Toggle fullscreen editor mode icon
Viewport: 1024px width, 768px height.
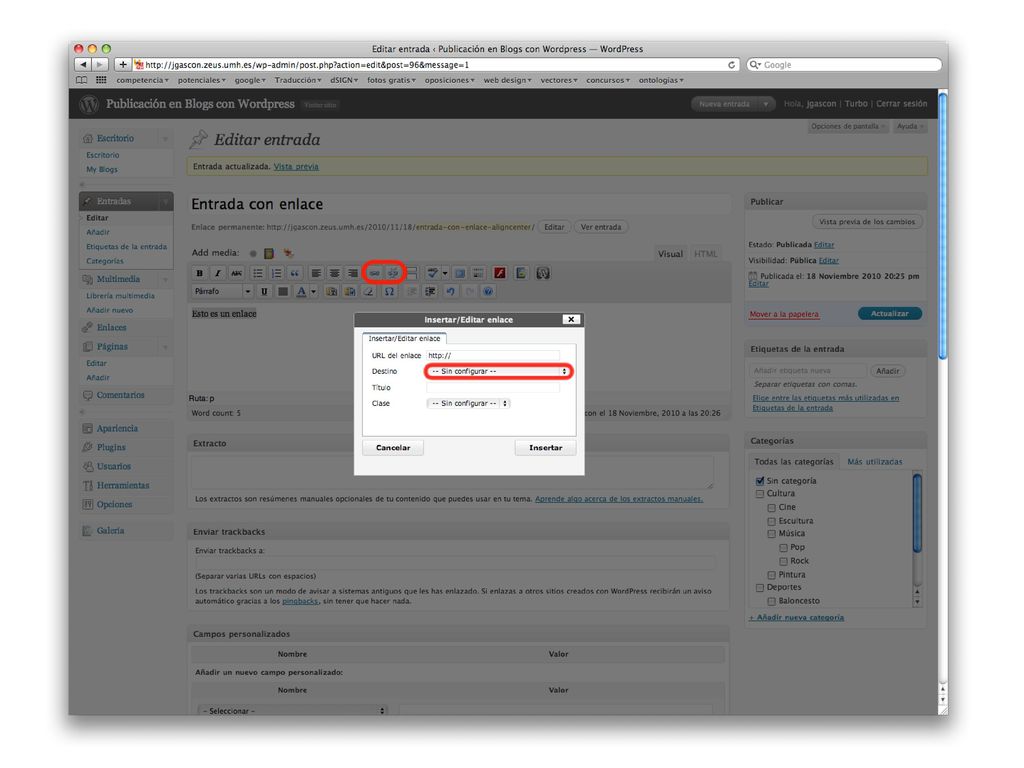pos(460,273)
